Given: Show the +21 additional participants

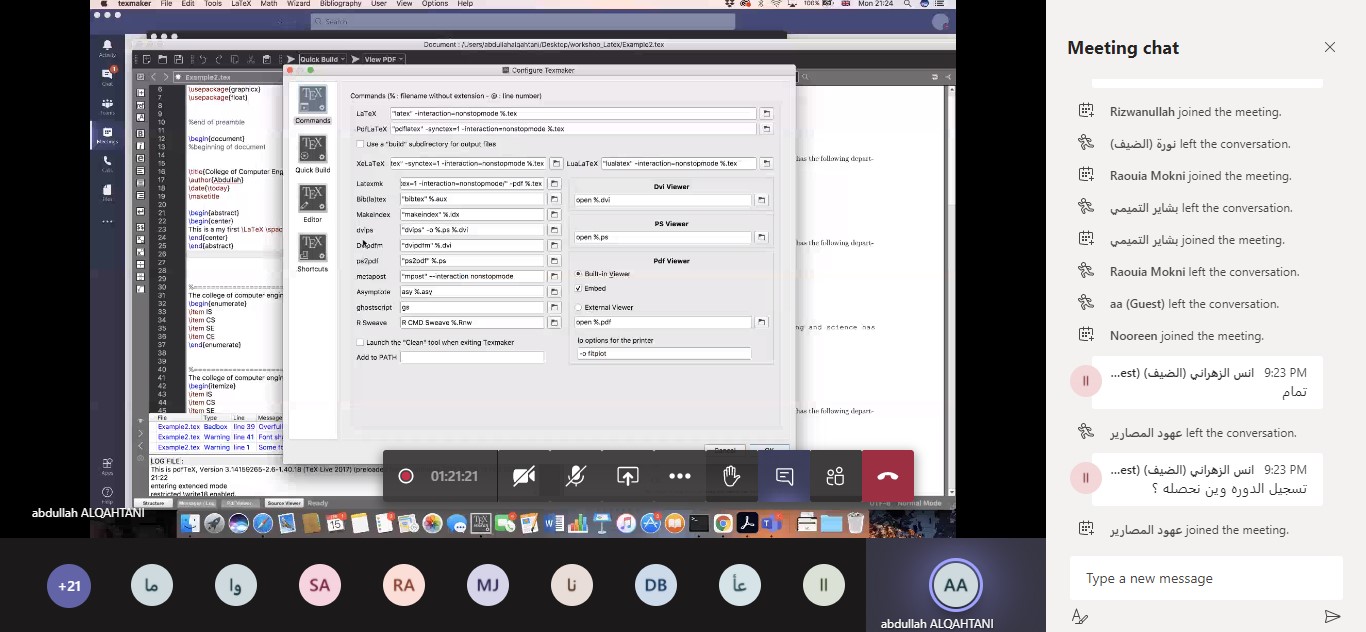Looking at the screenshot, I should point(69,586).
